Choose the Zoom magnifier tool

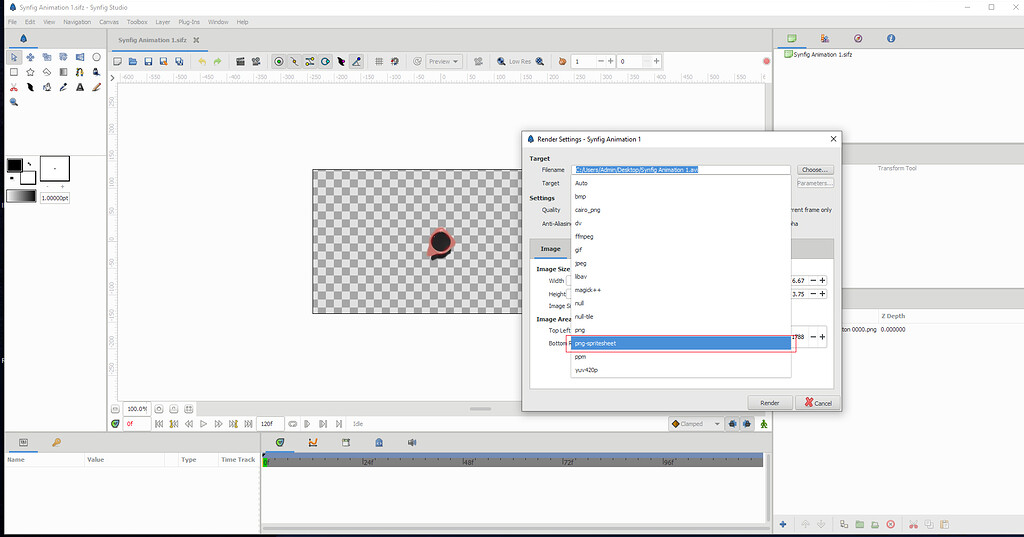[13, 102]
